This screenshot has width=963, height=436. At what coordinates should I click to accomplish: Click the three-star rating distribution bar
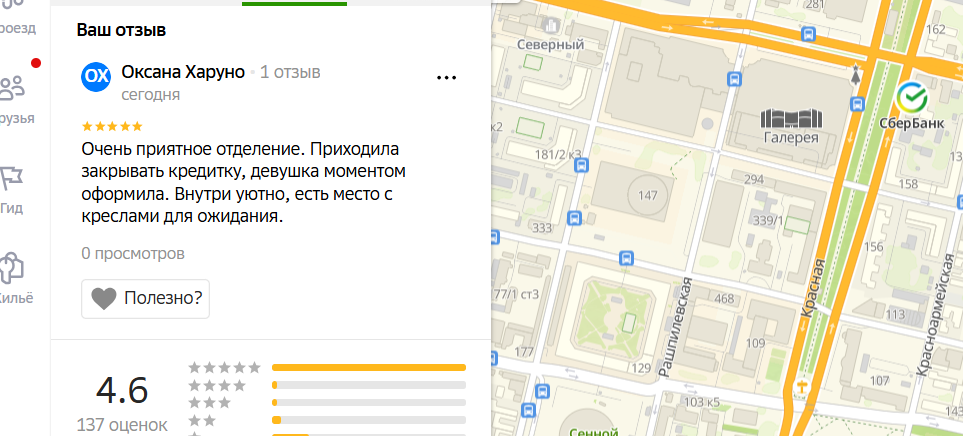[x=368, y=403]
